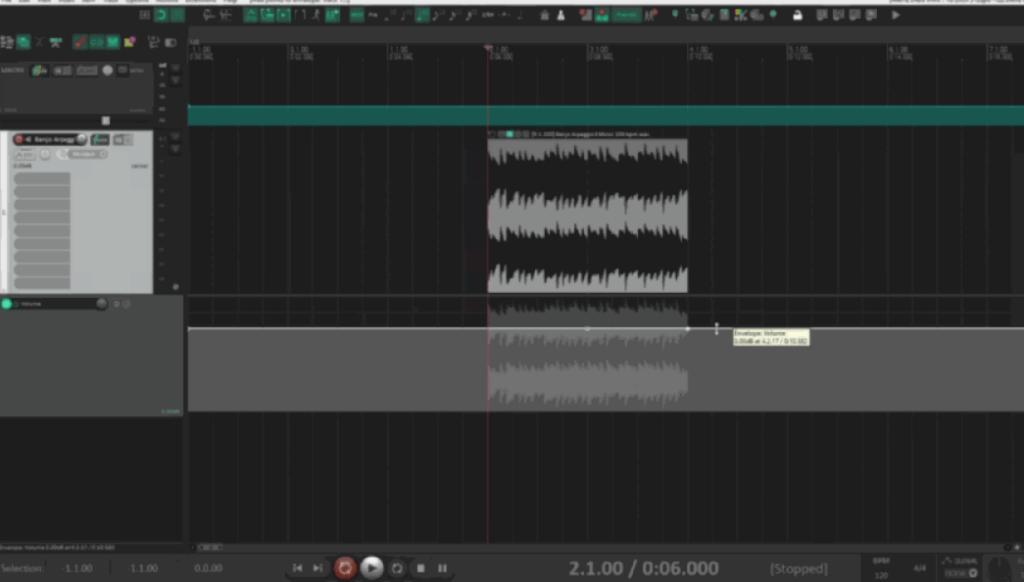This screenshot has height=582, width=1024.
Task: Click the master volume fader handle
Action: pyautogui.click(x=105, y=120)
